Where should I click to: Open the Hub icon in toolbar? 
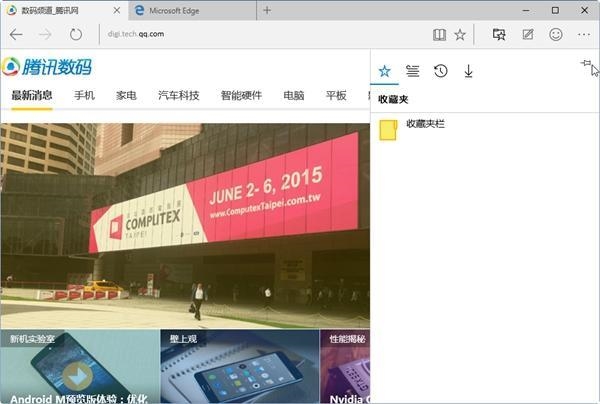click(499, 34)
